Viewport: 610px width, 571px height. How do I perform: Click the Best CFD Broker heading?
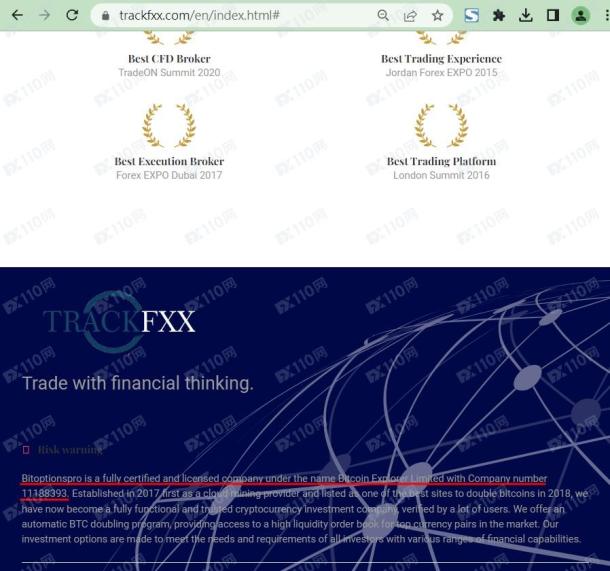[x=169, y=59]
